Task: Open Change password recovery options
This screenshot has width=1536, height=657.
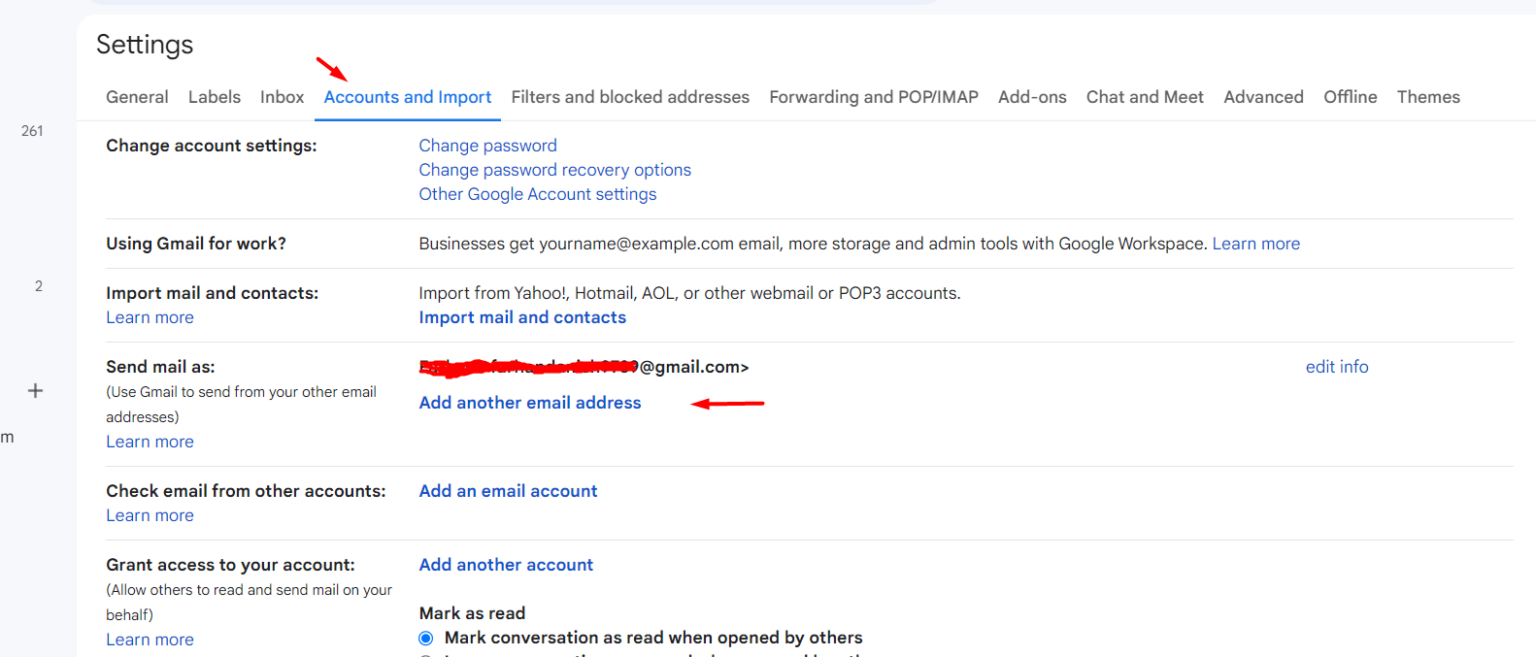Action: [554, 169]
